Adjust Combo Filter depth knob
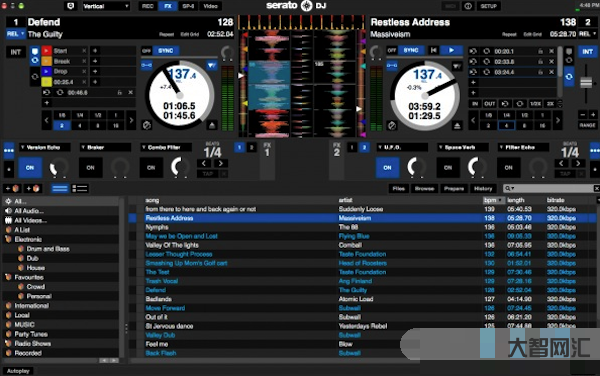This screenshot has width=600, height=376. tap(180, 167)
